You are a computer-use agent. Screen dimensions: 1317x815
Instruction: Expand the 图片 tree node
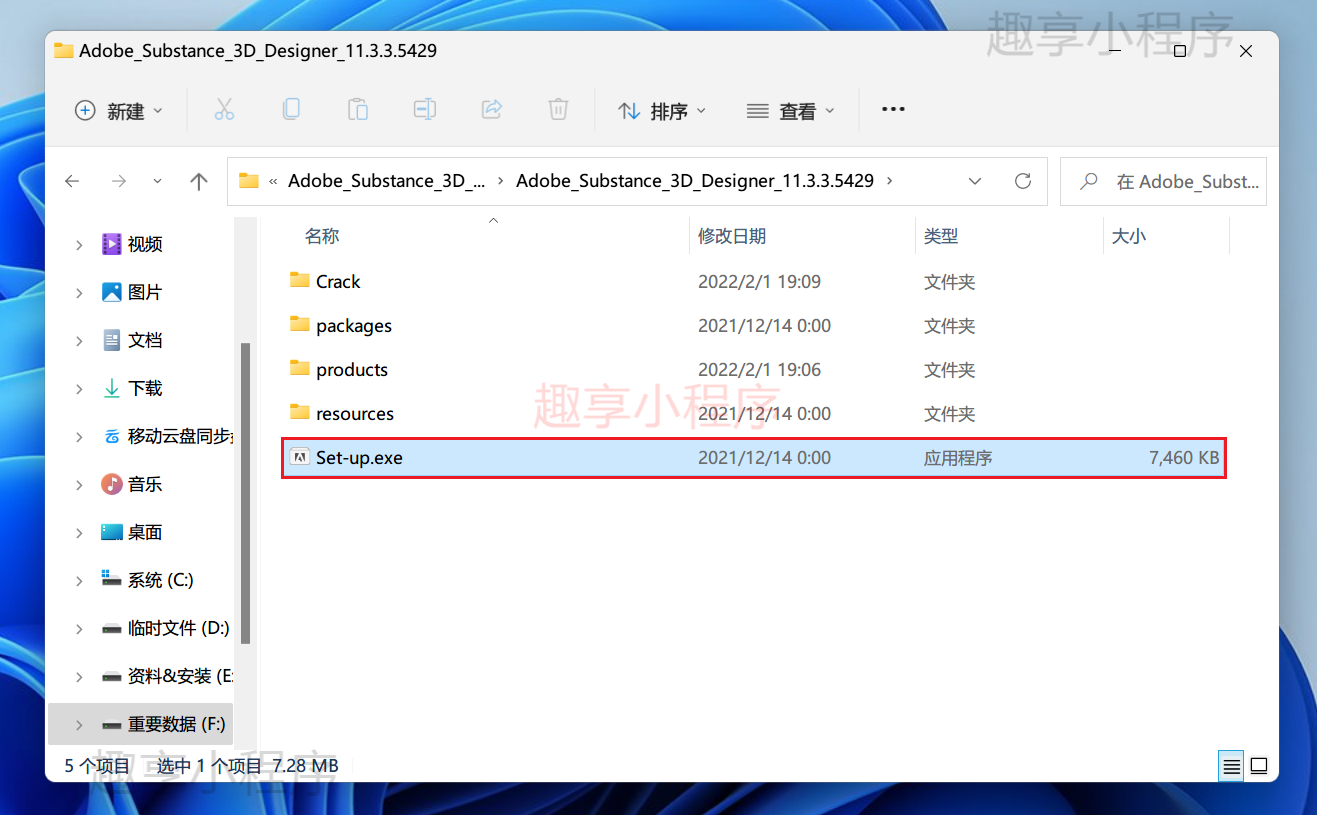pos(79,292)
